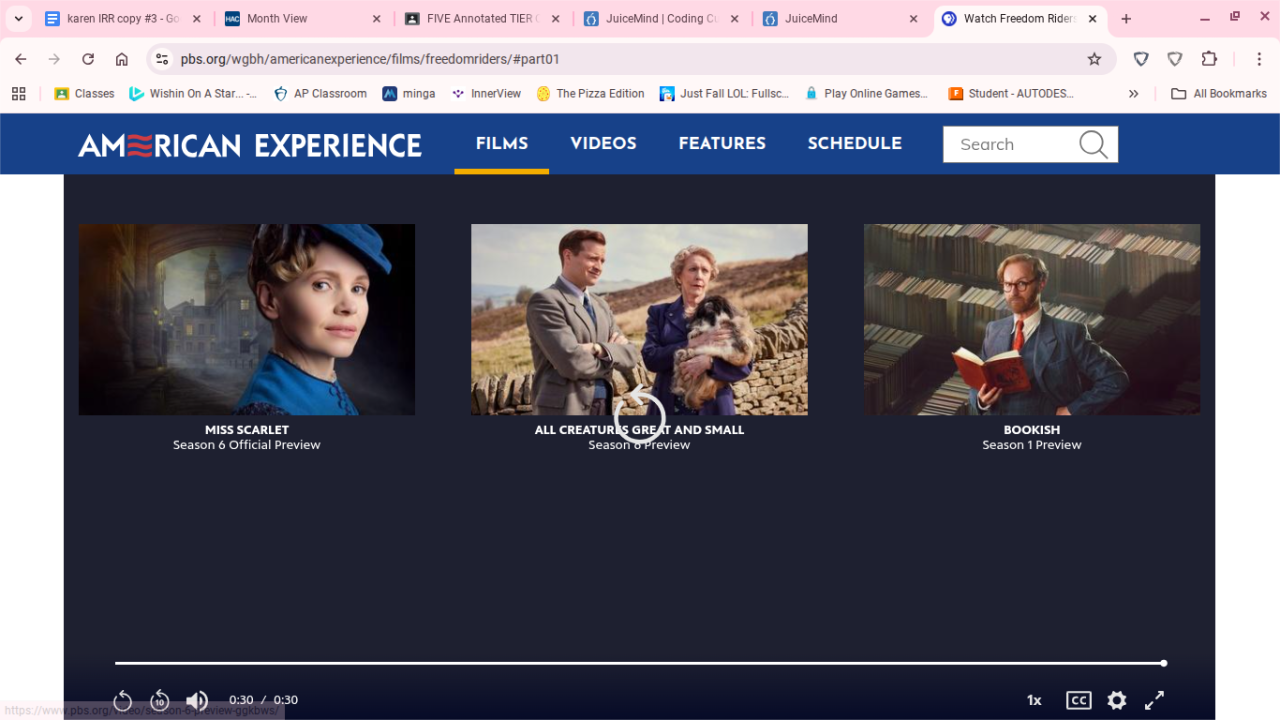Select the Miss Scarlet preview thumbnail
1280x720 pixels.
pyautogui.click(x=247, y=319)
